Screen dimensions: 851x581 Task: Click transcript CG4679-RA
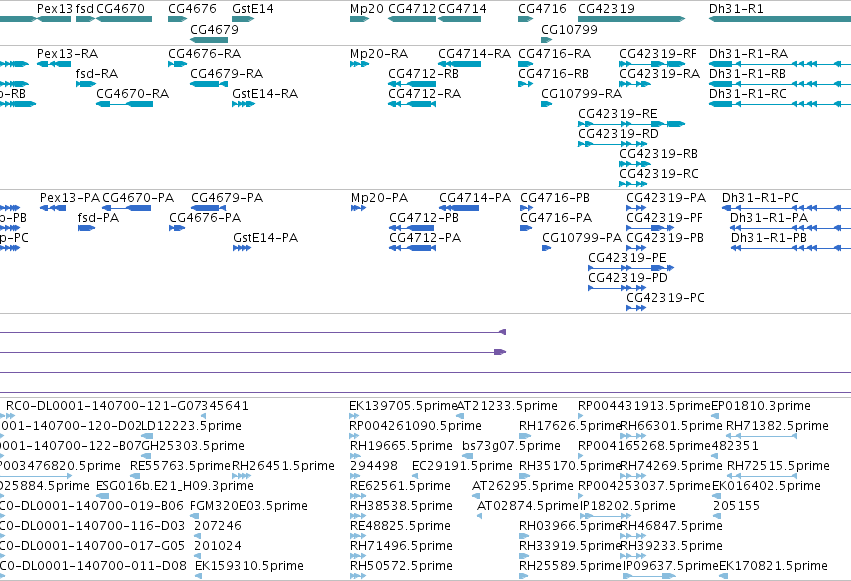click(226, 74)
